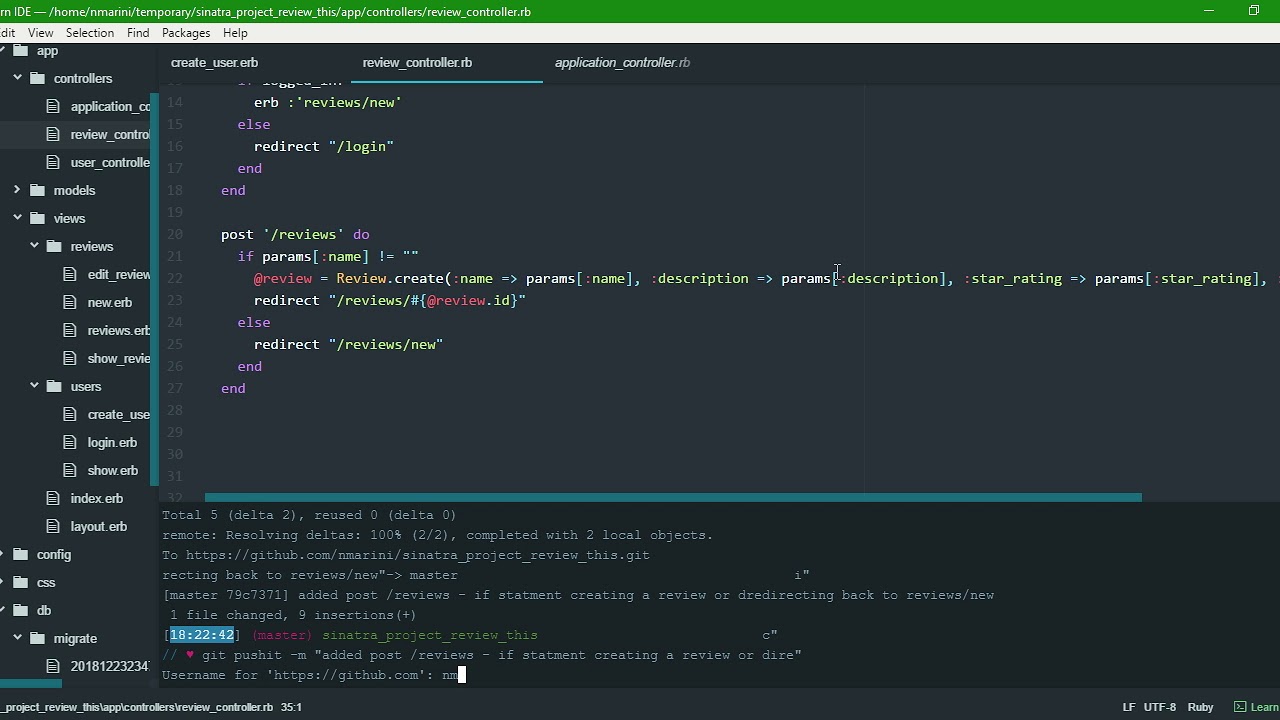Viewport: 1280px width, 720px height.
Task: Open the Help menu
Action: pyautogui.click(x=235, y=33)
